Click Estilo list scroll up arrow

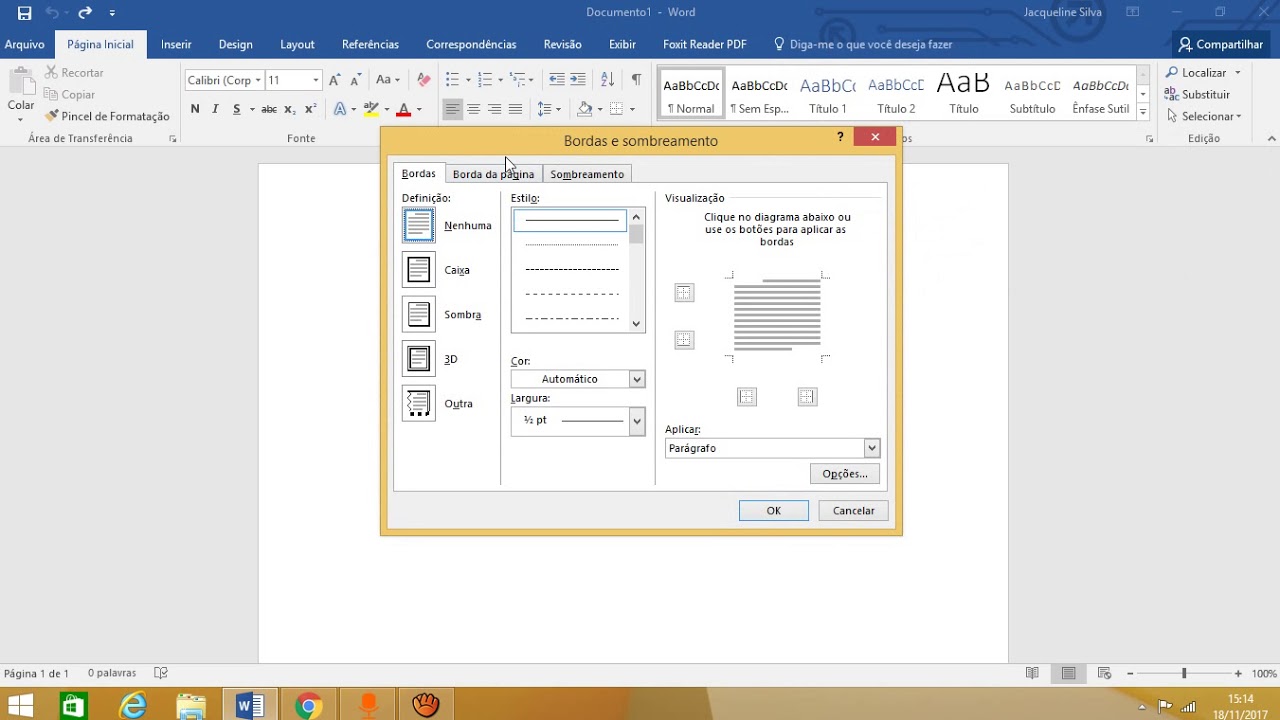[x=637, y=216]
